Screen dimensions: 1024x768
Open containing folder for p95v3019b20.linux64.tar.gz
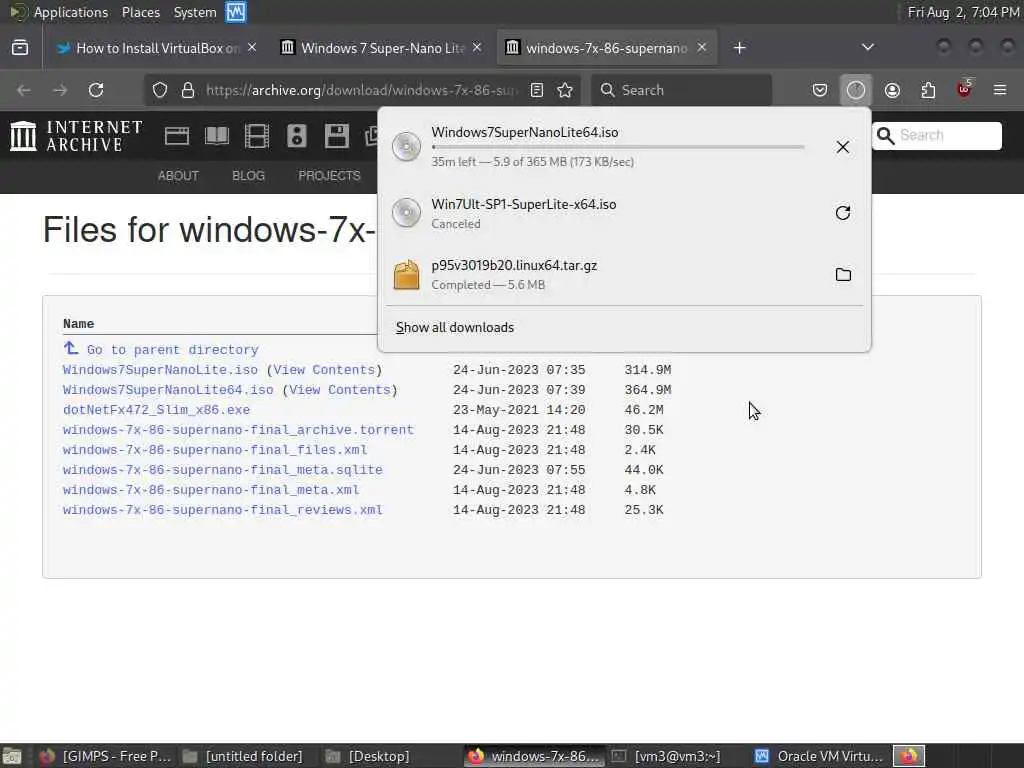pyautogui.click(x=843, y=274)
